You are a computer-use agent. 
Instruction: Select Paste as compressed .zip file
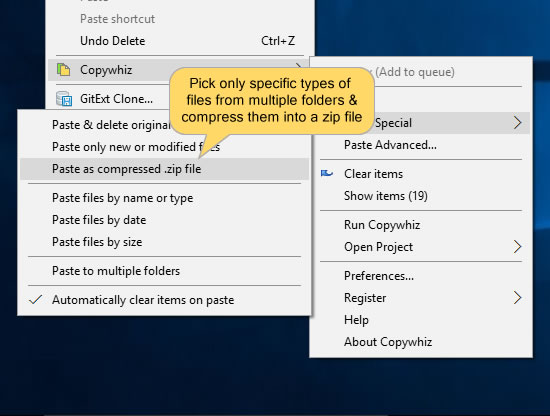(x=165, y=169)
